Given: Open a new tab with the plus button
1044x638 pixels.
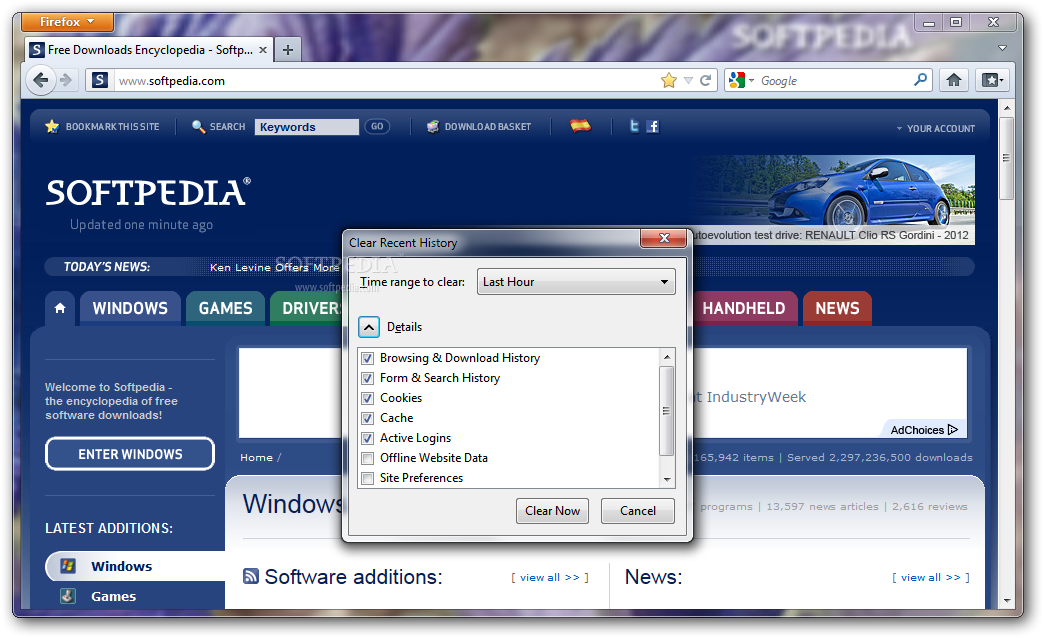Looking at the screenshot, I should pos(288,50).
